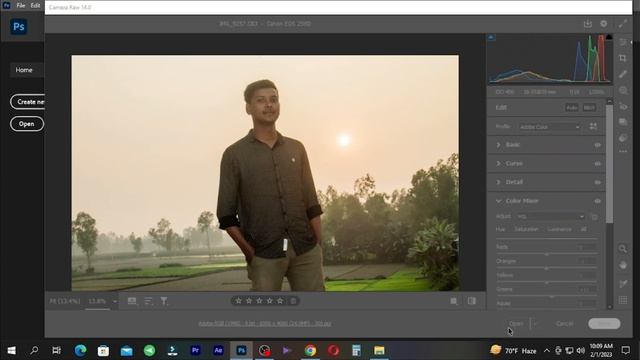Click the Auto button

coord(571,108)
